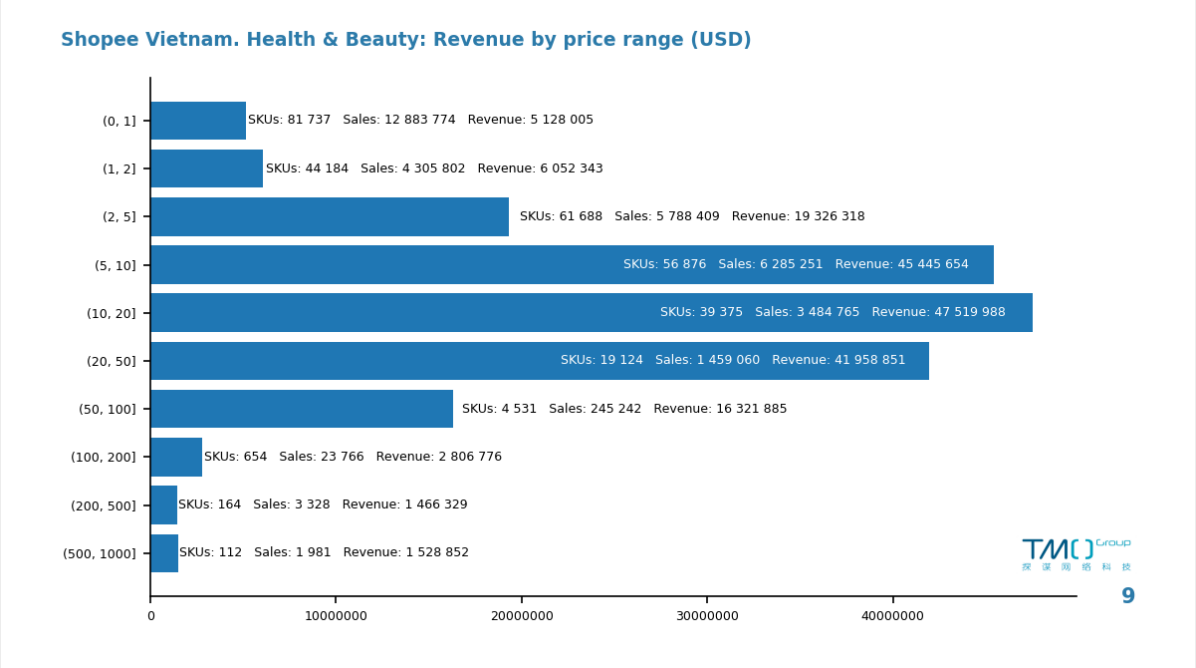Click the TMO Group logo
This screenshot has height=668, width=1196.
(x=1076, y=554)
